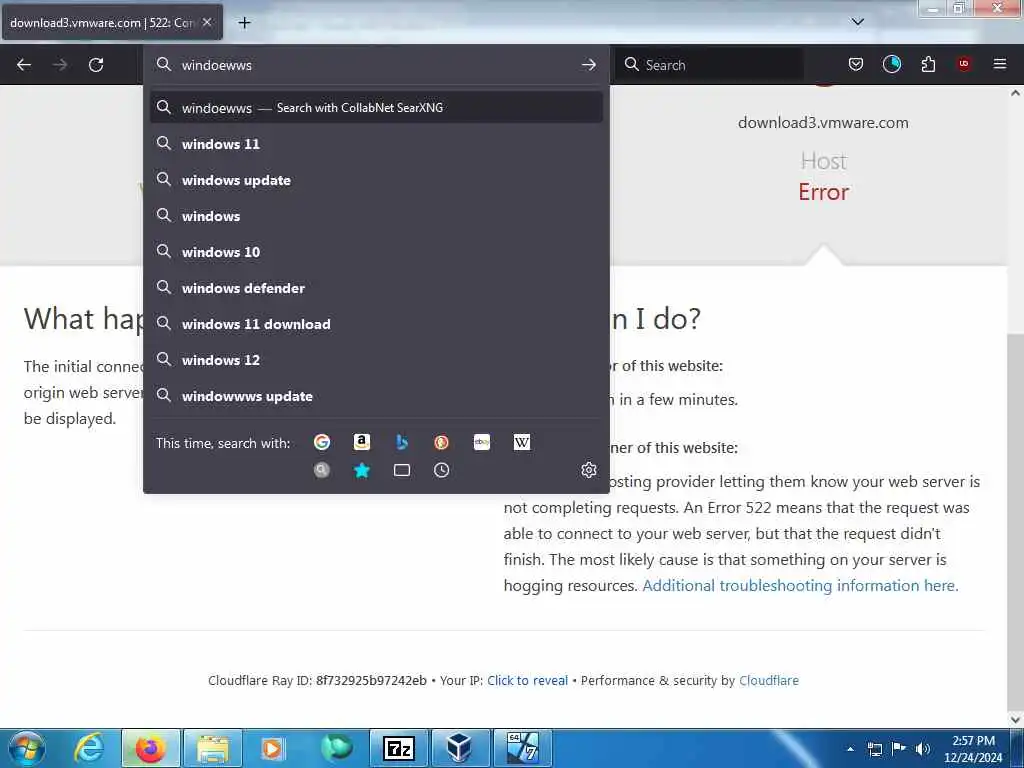The width and height of the screenshot is (1024, 768).
Task: Reload the current page
Action: coord(96,65)
